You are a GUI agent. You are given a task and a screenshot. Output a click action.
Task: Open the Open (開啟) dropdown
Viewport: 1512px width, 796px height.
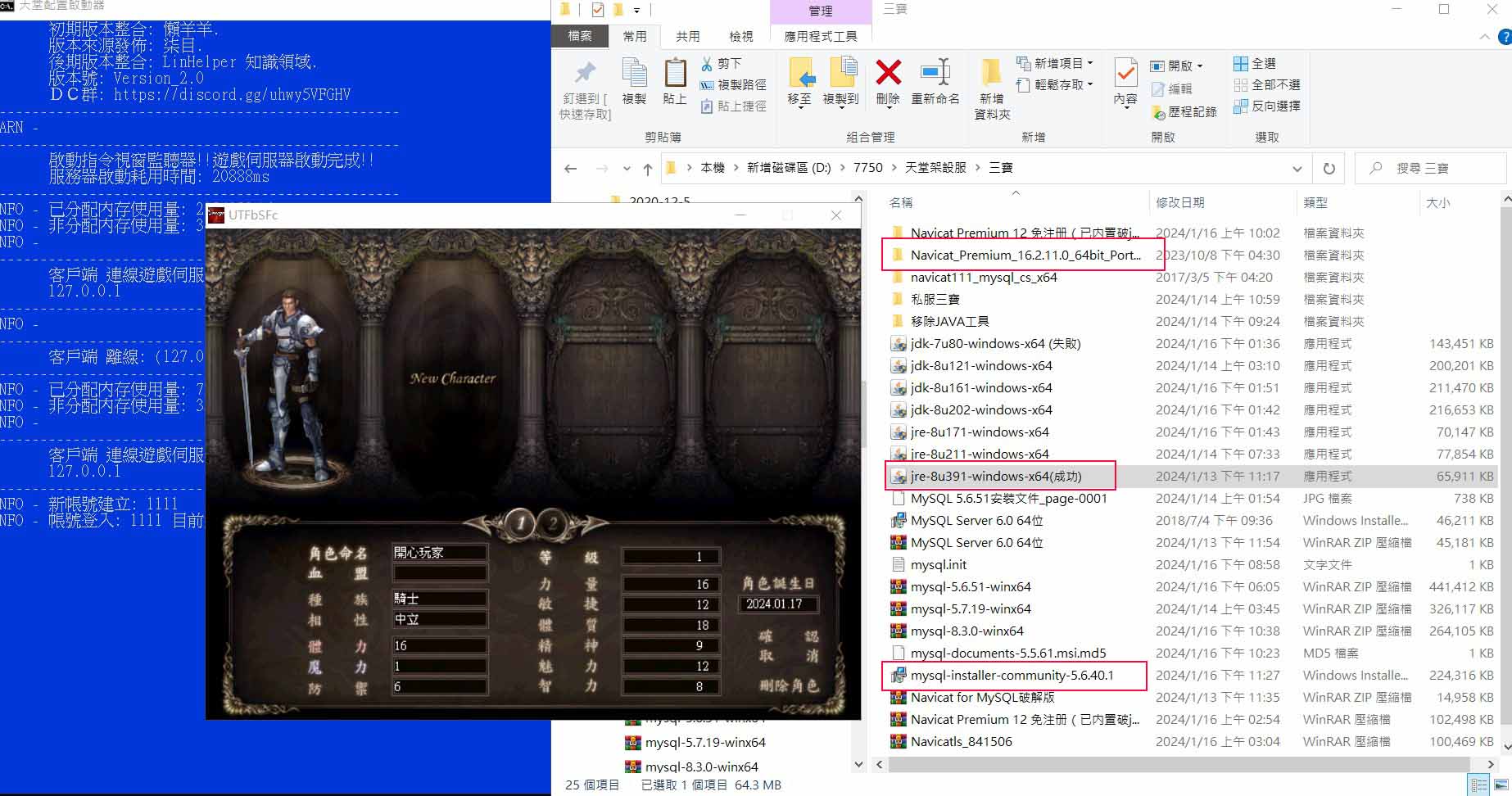1177,66
